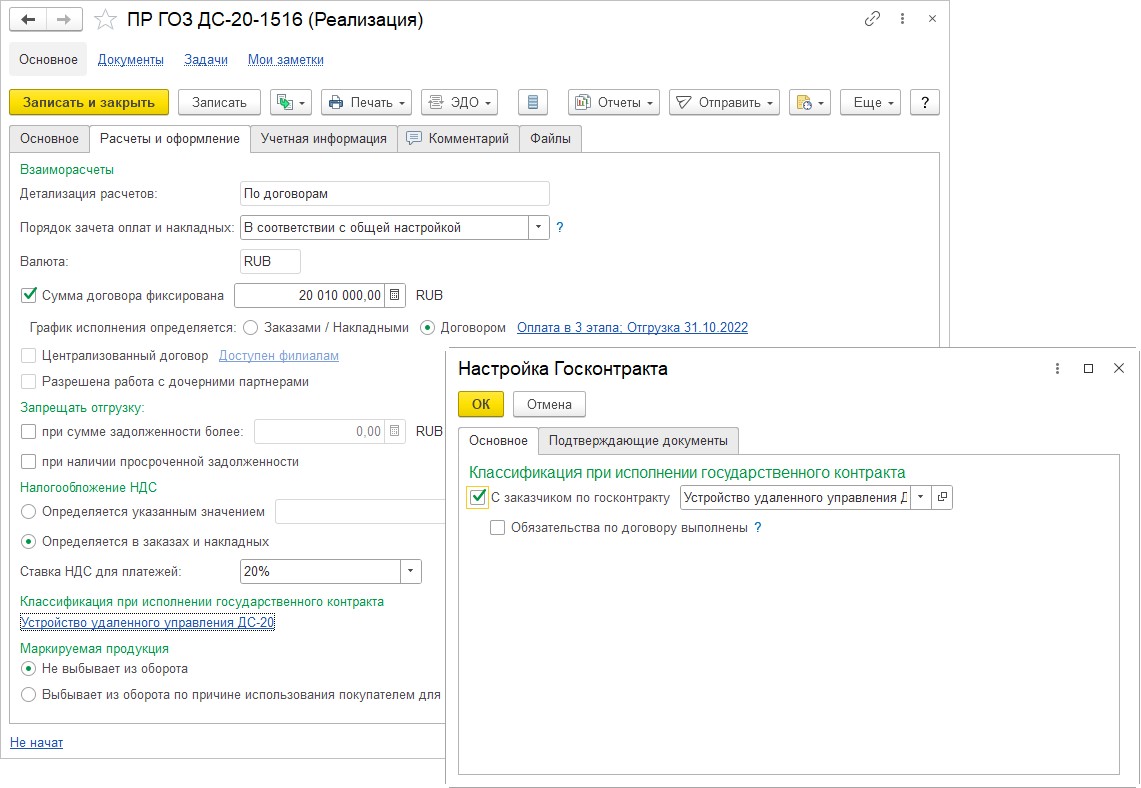Open Подтверждающие документы tab in dialog
The width and height of the screenshot is (1141, 788).
(x=638, y=441)
